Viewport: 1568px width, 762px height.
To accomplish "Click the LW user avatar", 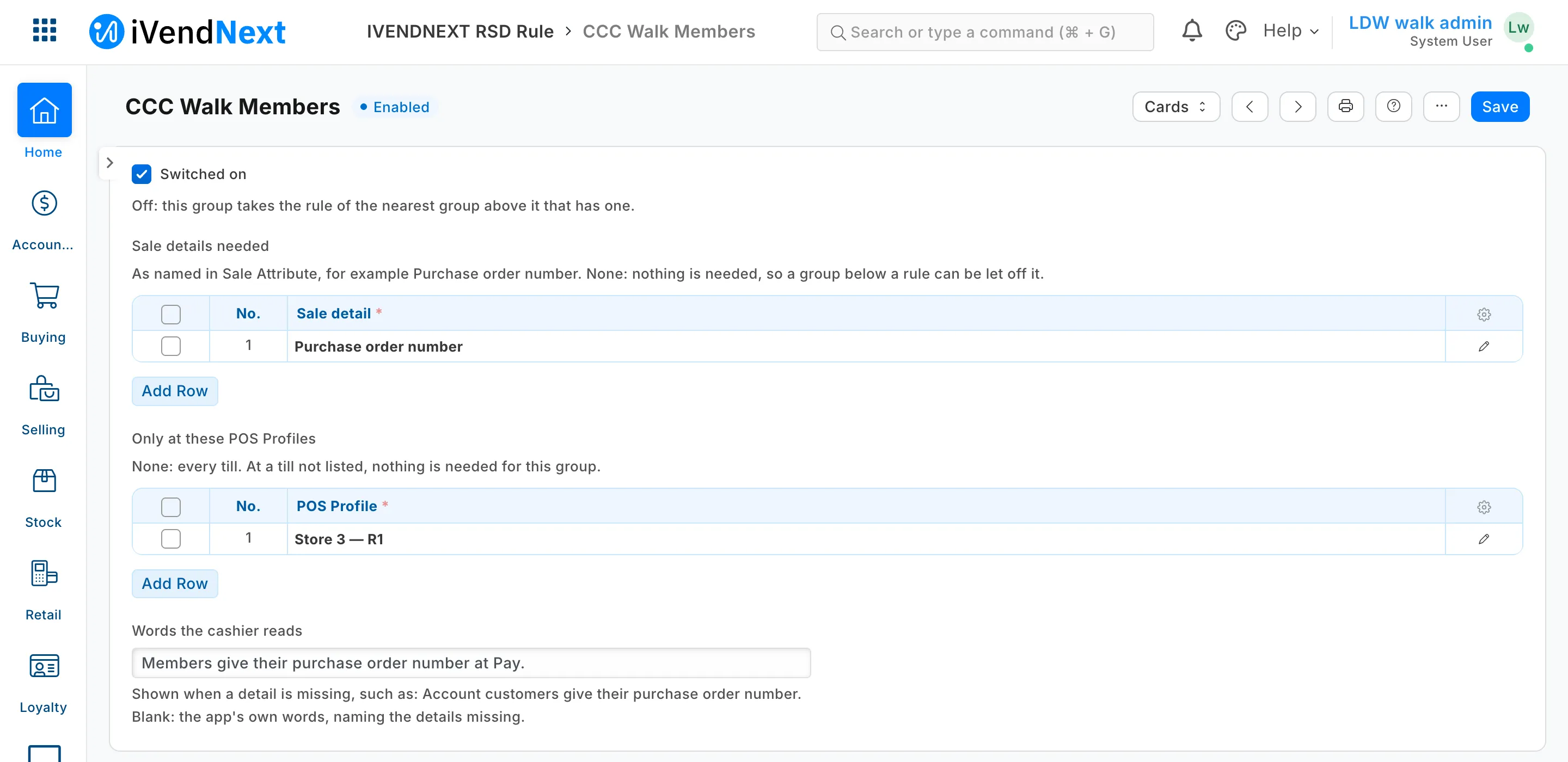I will click(1517, 27).
